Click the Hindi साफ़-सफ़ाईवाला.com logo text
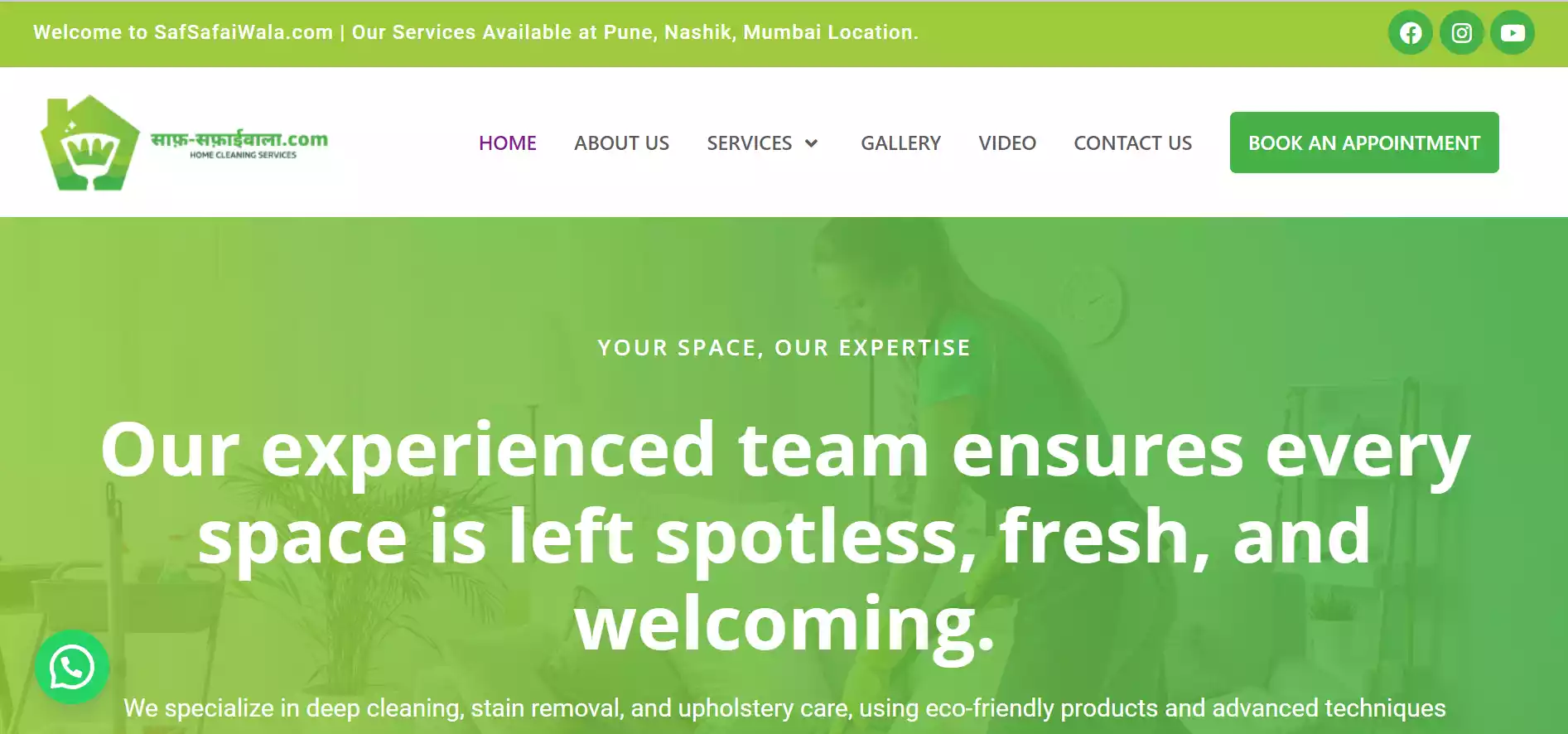1568x734 pixels. (239, 138)
